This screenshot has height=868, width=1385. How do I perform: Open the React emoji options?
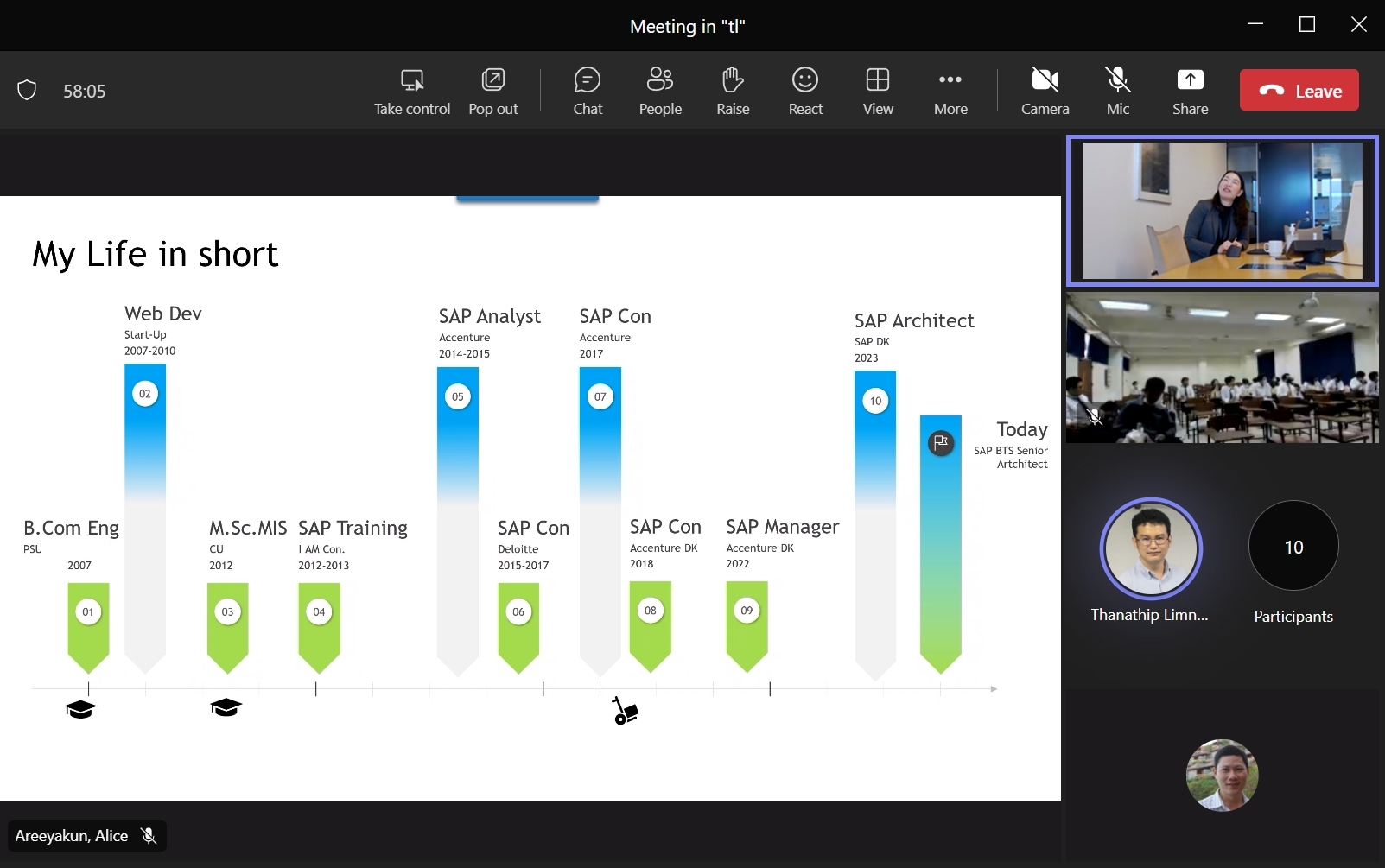click(x=805, y=91)
